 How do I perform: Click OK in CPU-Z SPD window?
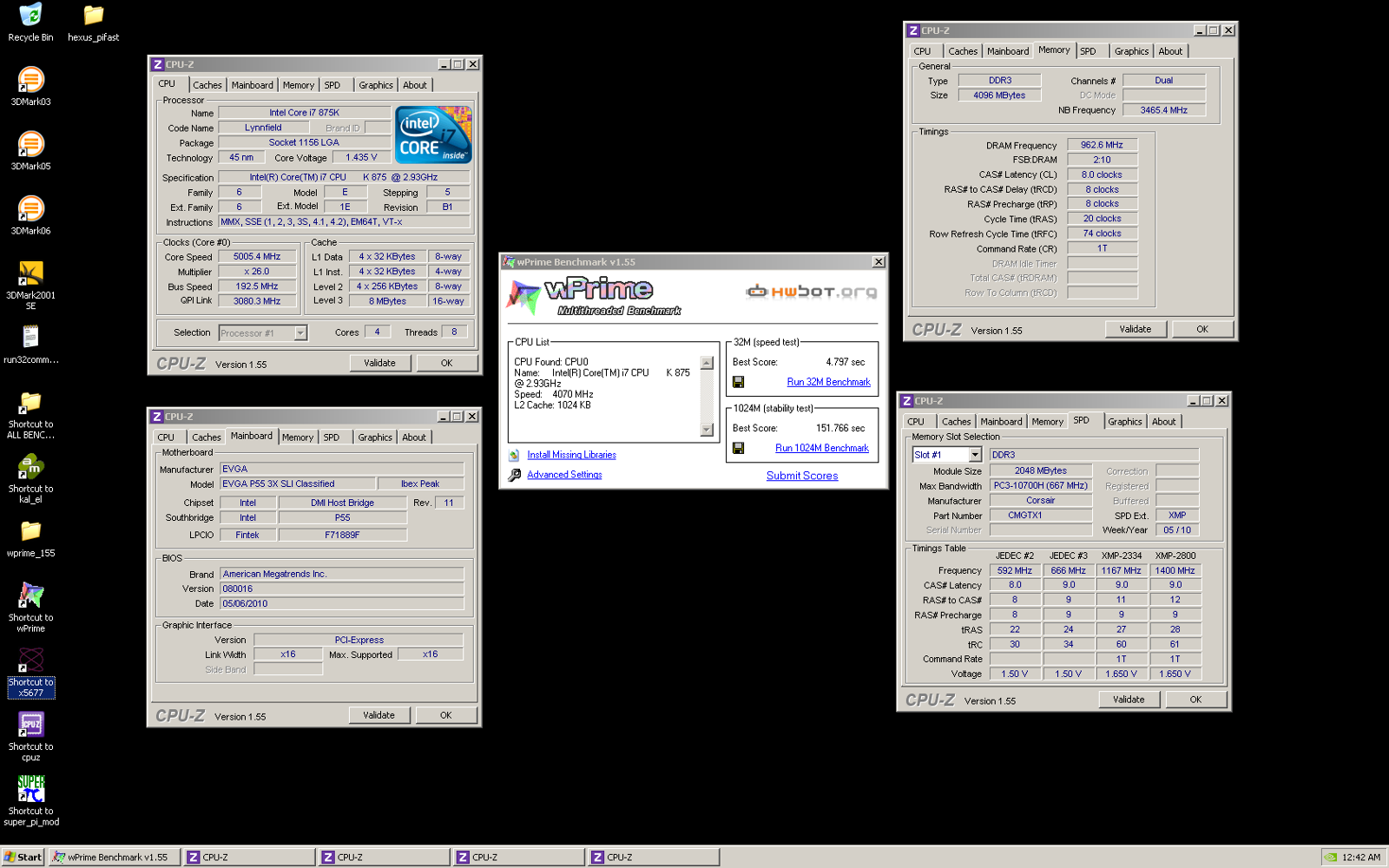coord(1195,700)
